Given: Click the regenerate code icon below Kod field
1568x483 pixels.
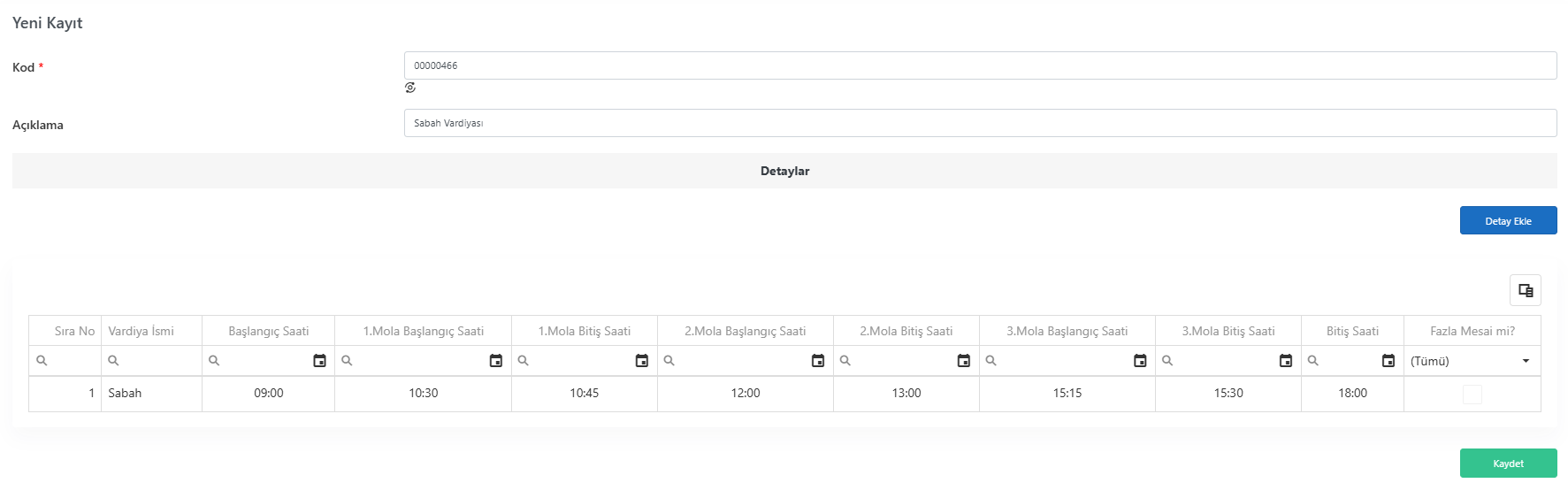Looking at the screenshot, I should coord(410,88).
